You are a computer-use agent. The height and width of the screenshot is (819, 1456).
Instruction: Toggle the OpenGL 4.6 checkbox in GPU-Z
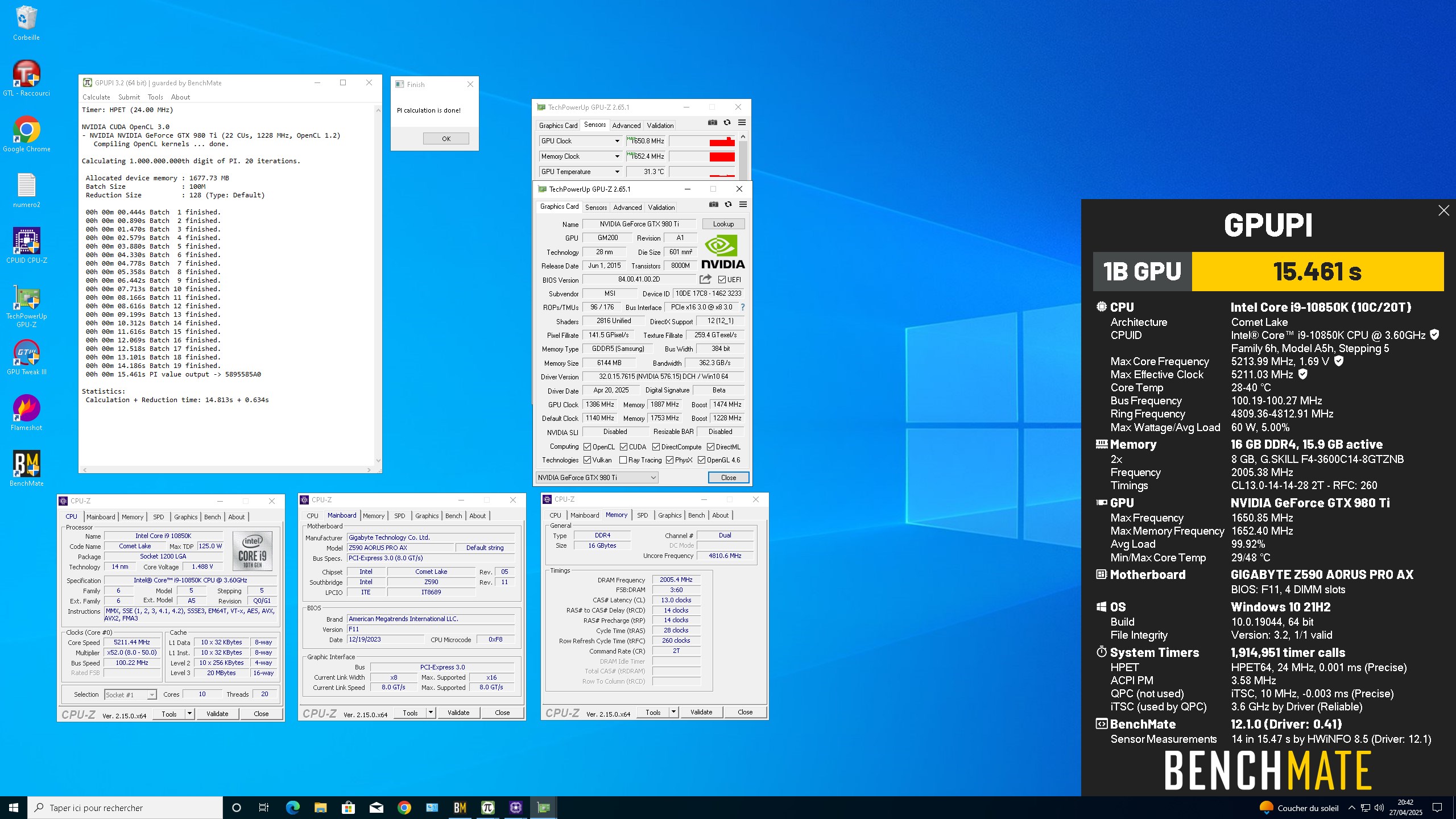pos(701,460)
